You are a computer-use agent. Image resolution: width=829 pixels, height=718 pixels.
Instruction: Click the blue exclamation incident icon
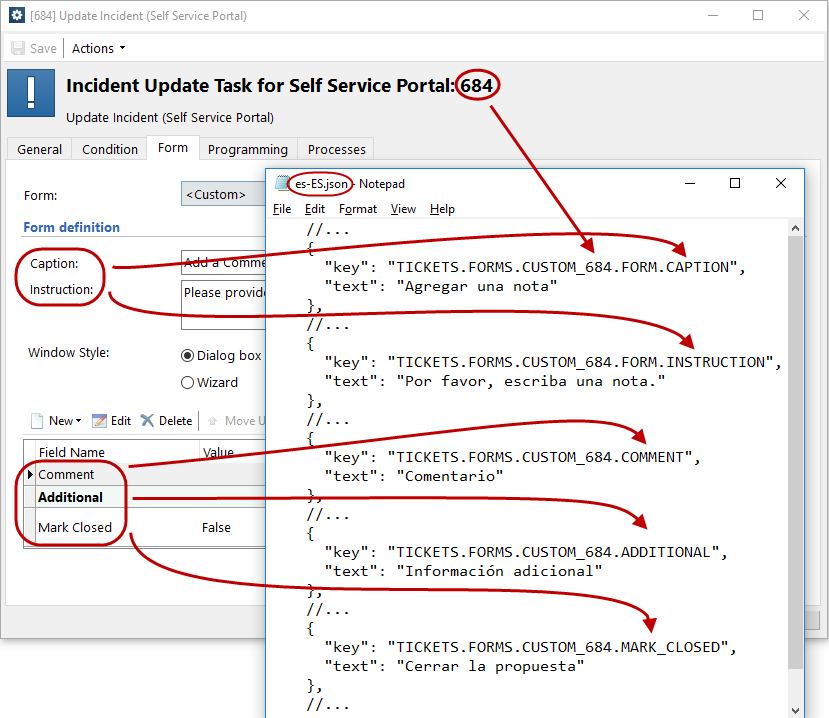[31, 93]
